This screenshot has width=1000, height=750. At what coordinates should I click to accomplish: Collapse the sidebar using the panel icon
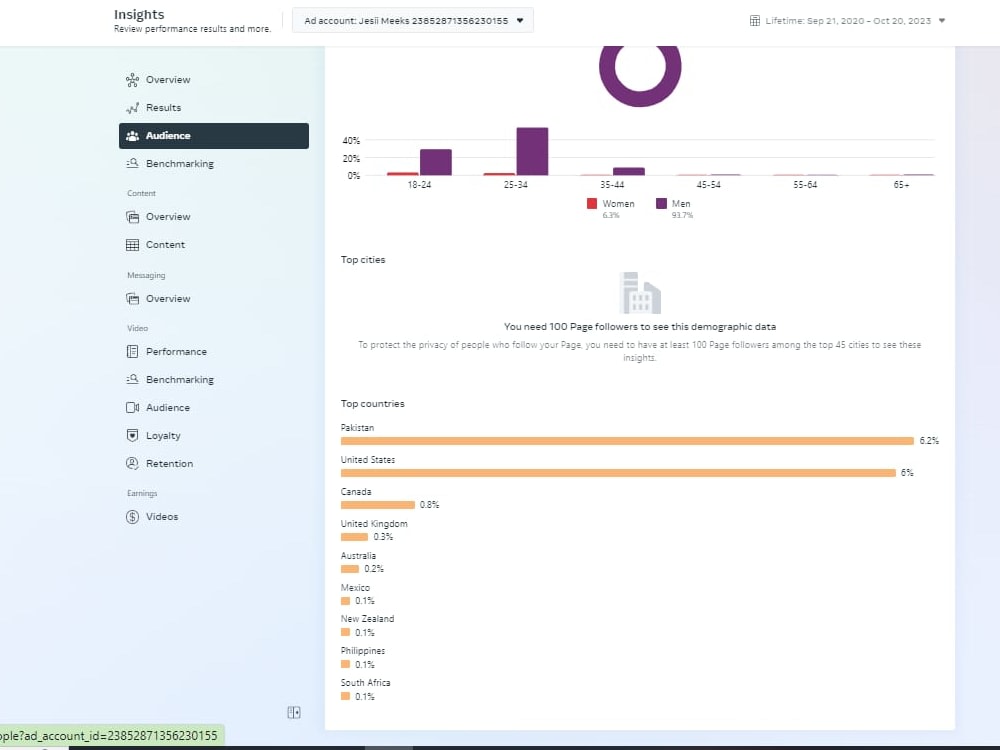(293, 712)
